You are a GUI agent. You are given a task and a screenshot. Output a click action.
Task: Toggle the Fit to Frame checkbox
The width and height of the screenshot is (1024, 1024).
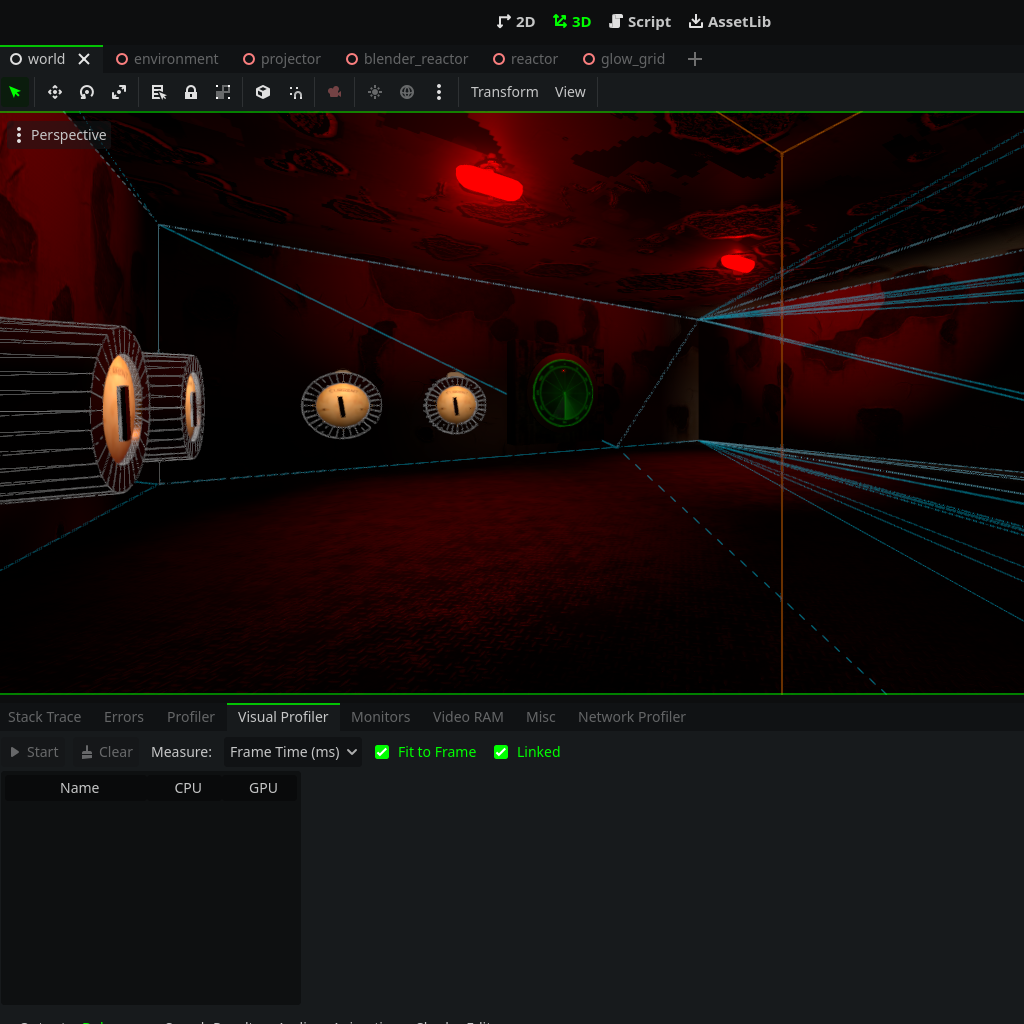[x=382, y=752]
